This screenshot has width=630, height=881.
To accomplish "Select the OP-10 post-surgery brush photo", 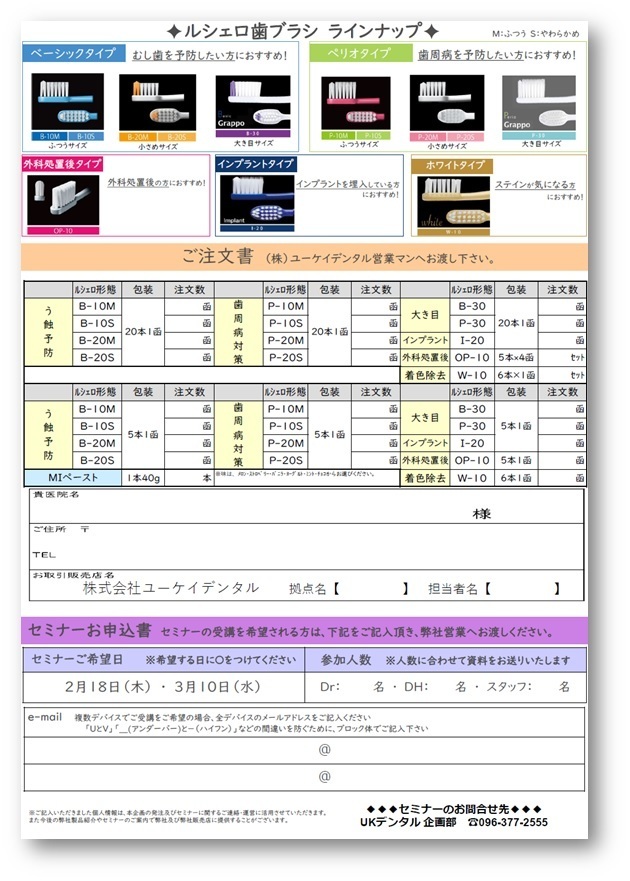I will pos(63,201).
